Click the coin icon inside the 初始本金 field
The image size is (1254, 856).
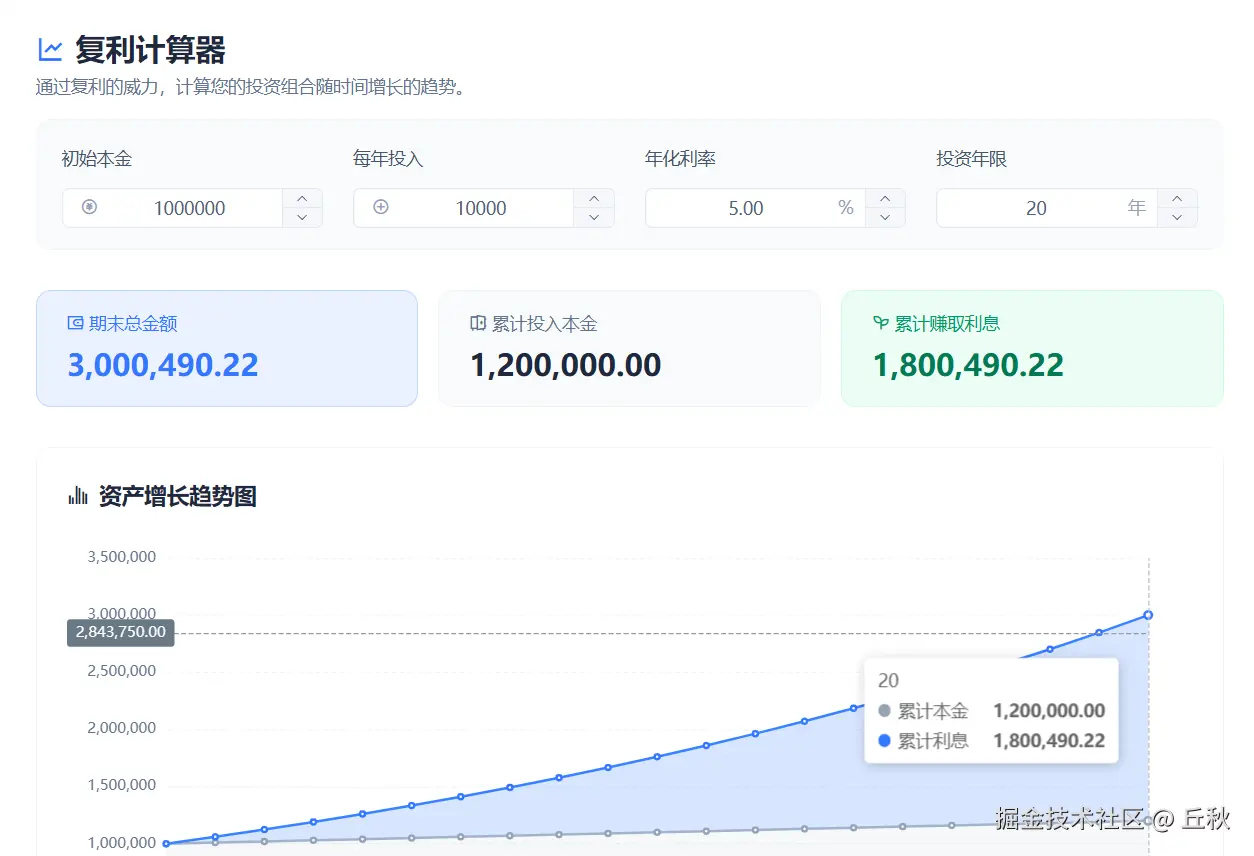coord(88,207)
